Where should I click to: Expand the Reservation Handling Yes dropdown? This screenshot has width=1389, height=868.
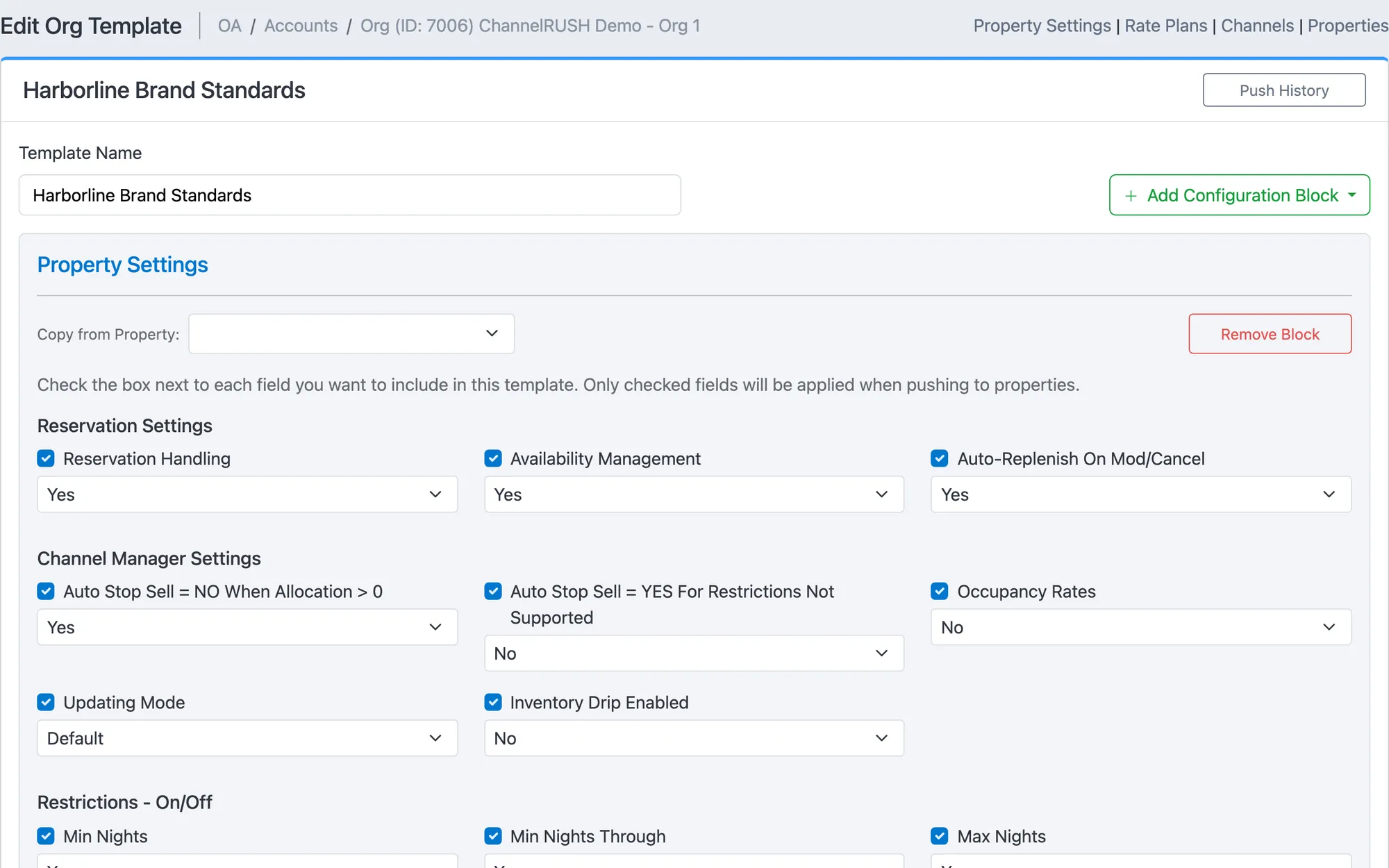[247, 494]
